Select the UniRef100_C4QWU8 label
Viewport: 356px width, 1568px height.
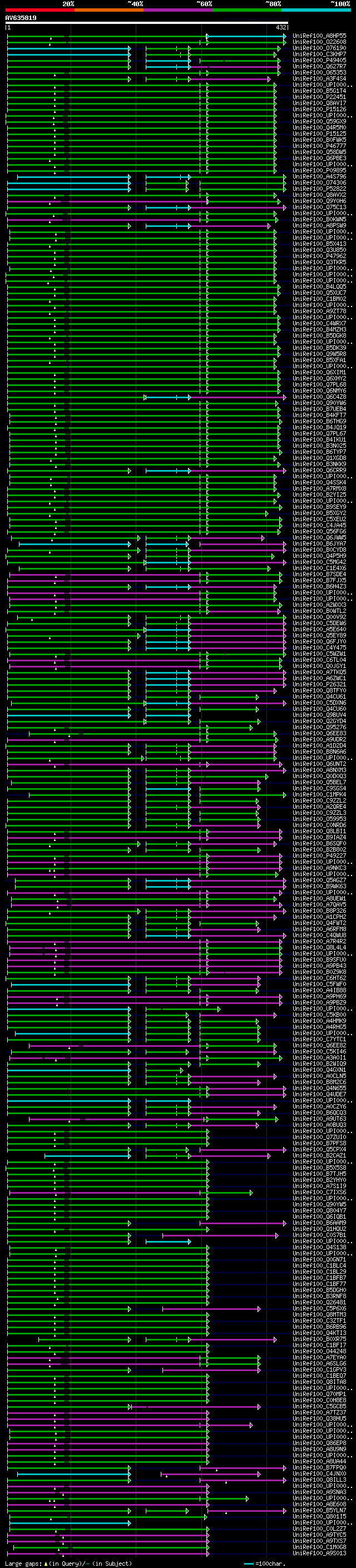coord(319,935)
